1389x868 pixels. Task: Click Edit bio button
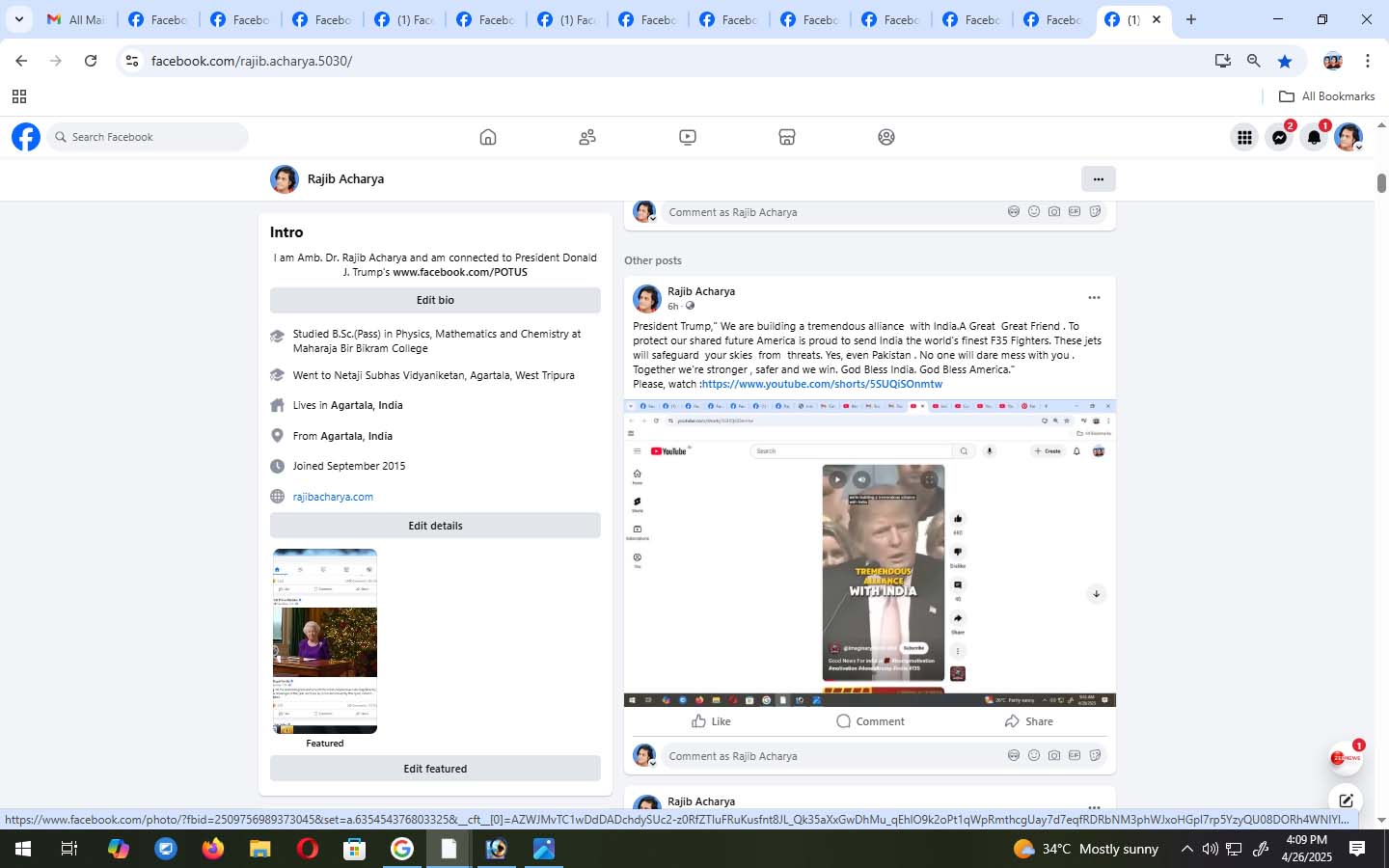(435, 300)
